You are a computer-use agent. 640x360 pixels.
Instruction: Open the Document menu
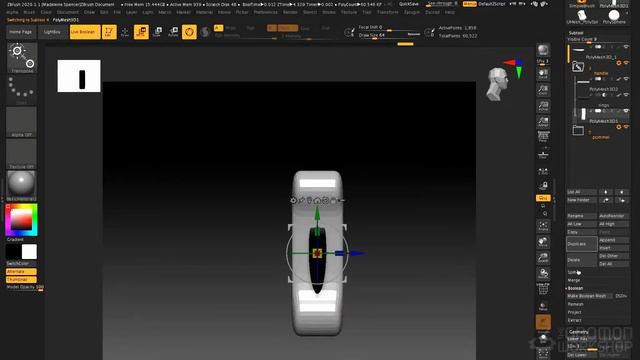(x=68, y=12)
